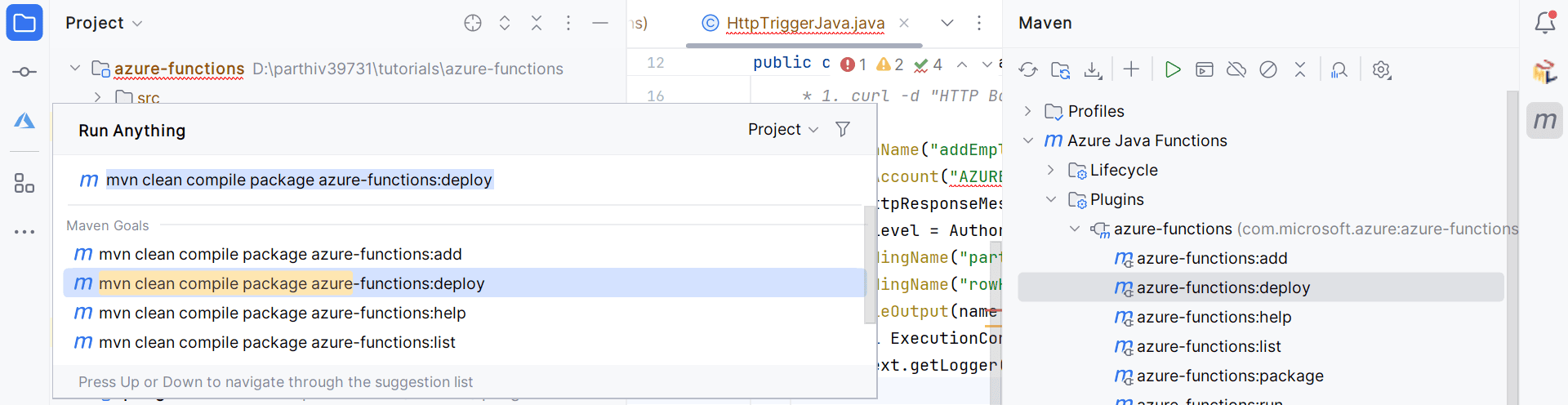Click Collapse All in Project panel
This screenshot has height=405, width=1568.
click(x=537, y=23)
